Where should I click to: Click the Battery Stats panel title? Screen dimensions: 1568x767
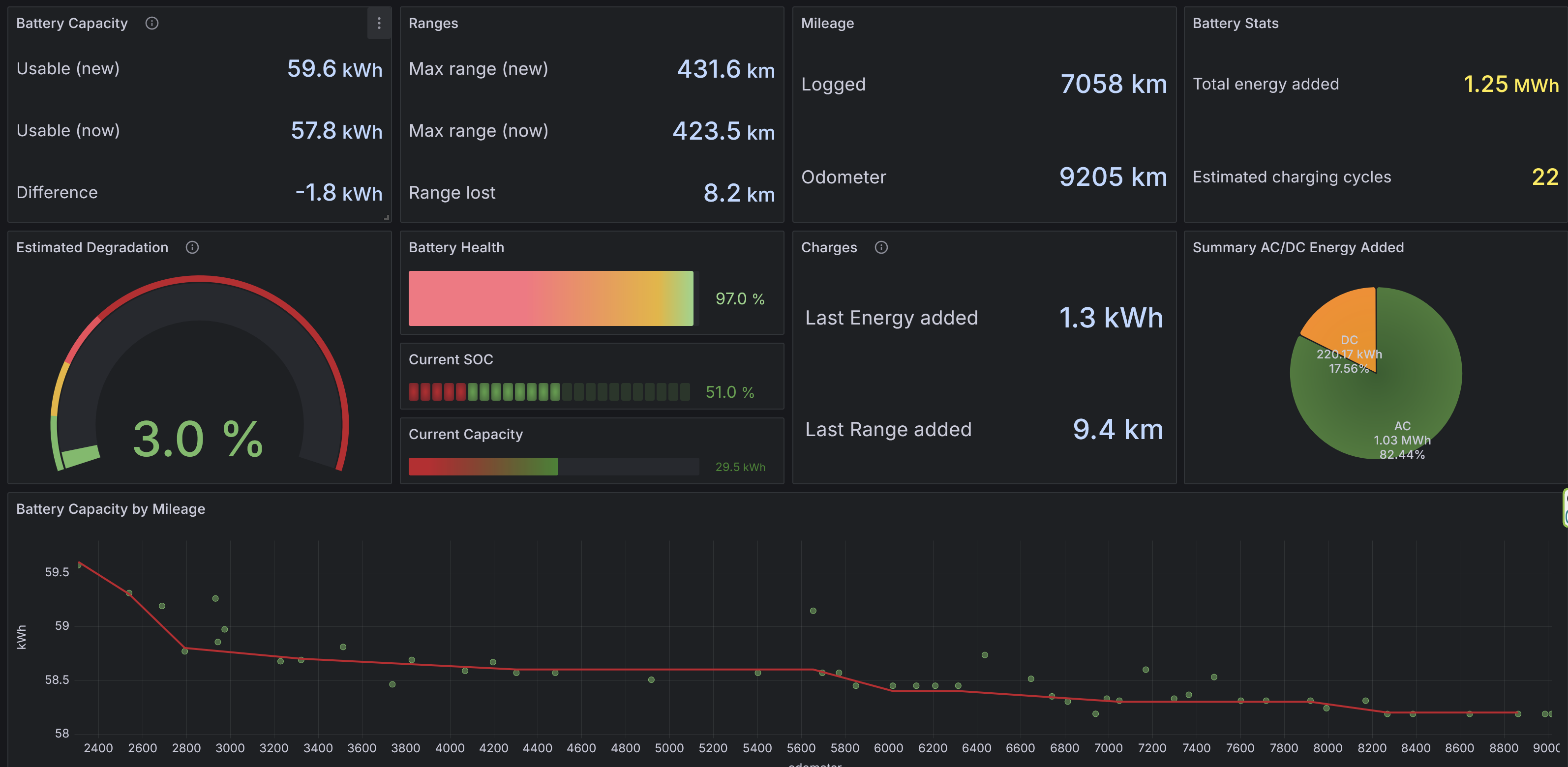(x=1235, y=23)
